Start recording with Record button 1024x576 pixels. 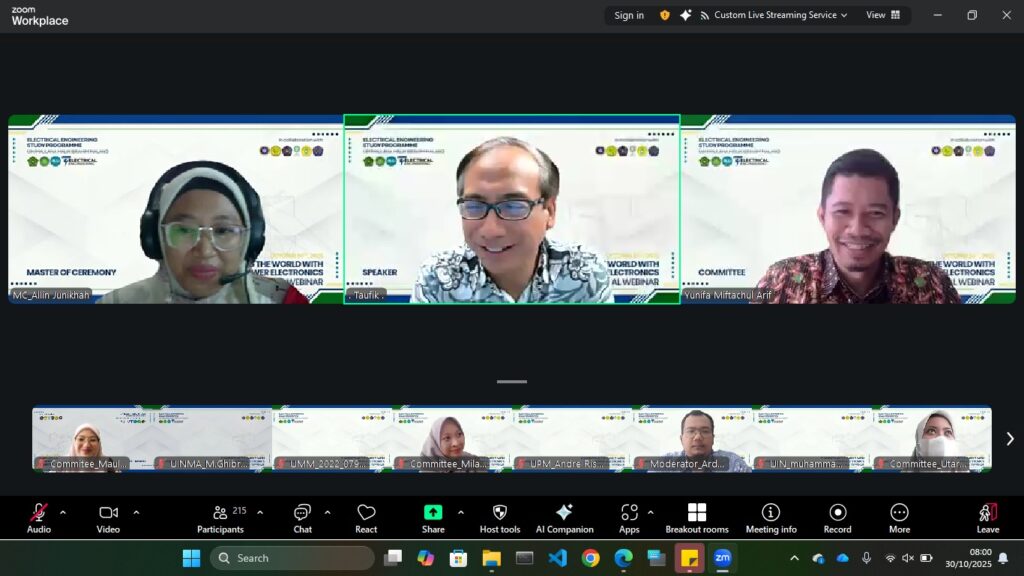pyautogui.click(x=838, y=517)
